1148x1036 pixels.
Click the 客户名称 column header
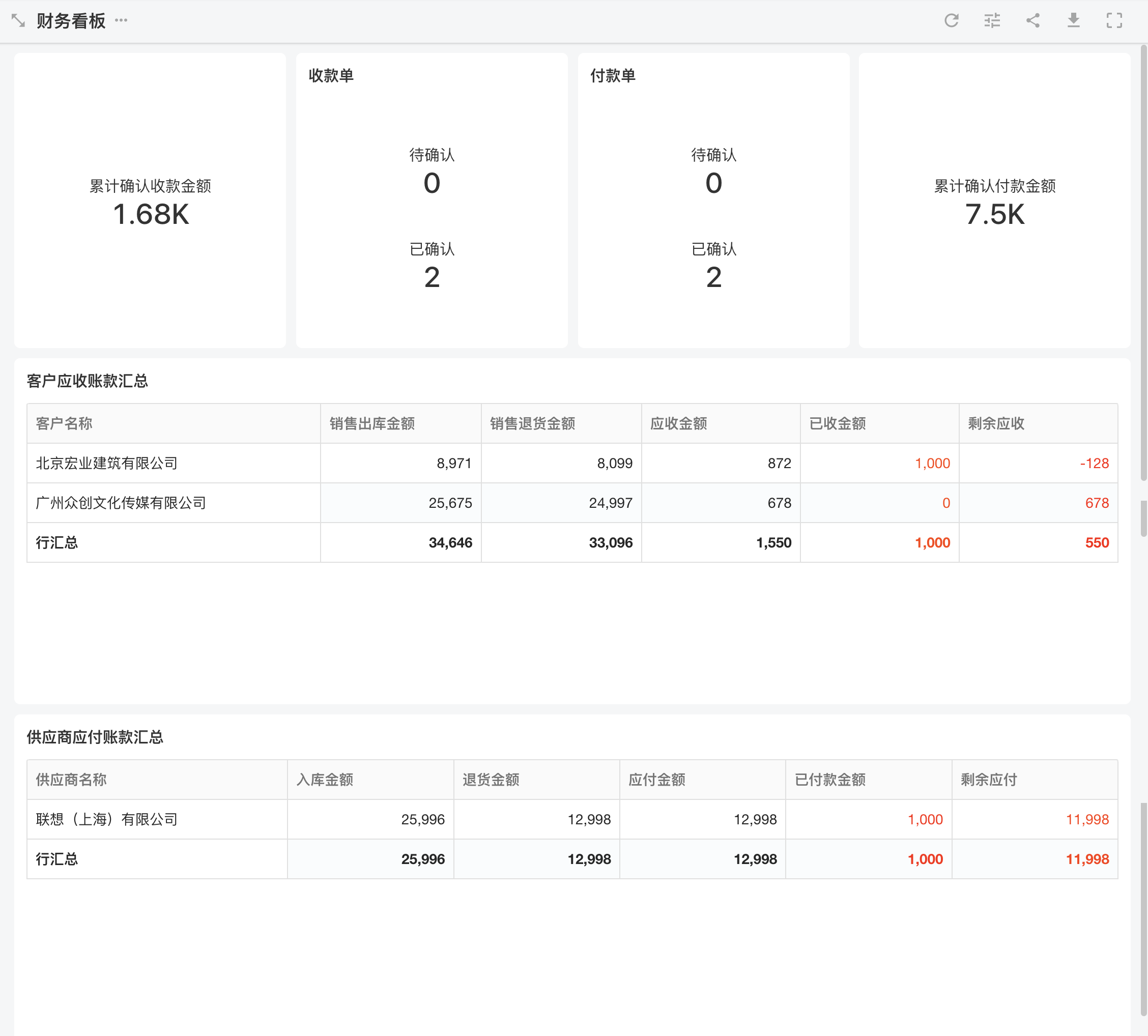point(174,423)
